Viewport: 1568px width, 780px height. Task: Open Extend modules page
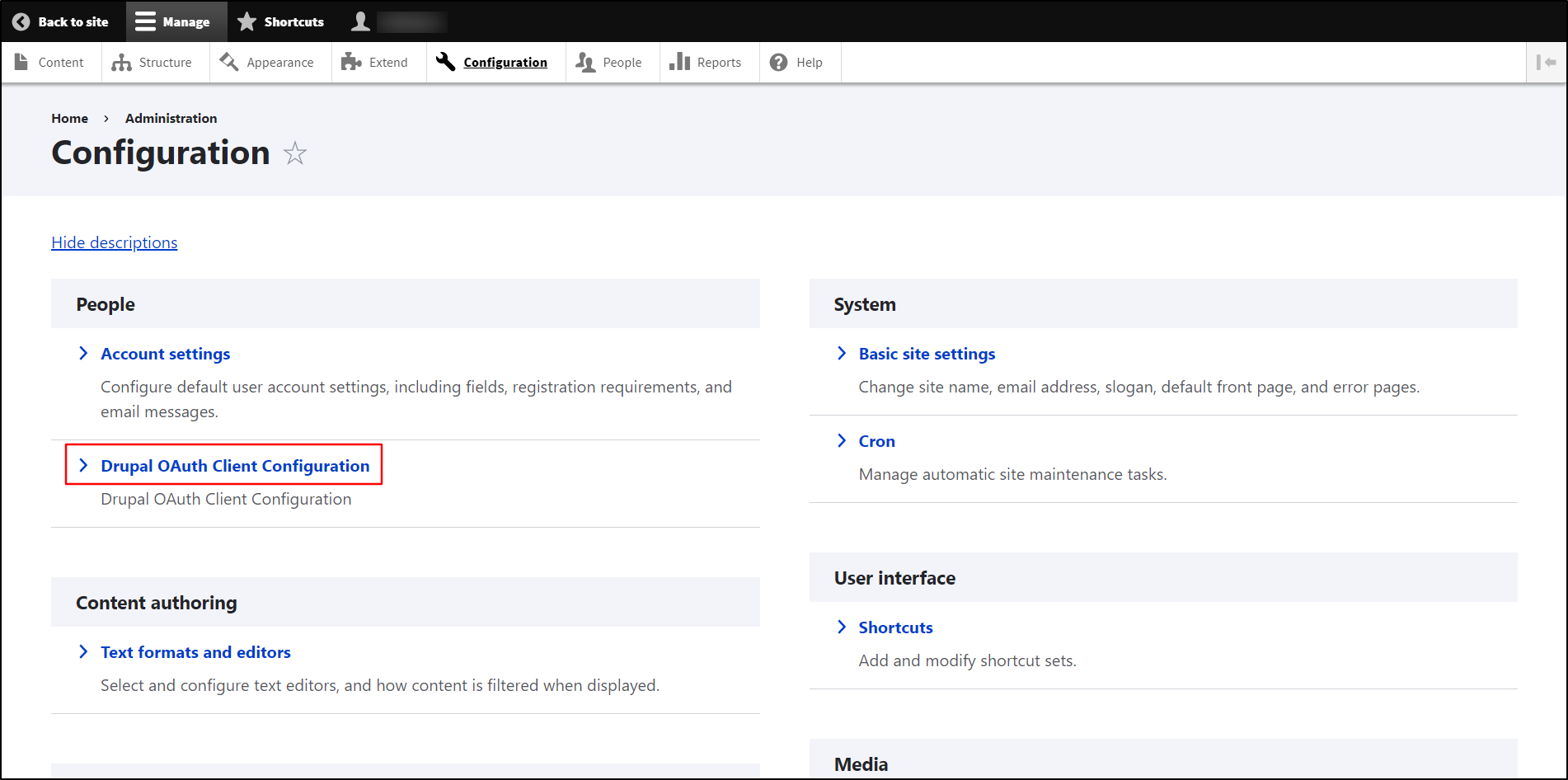point(376,63)
